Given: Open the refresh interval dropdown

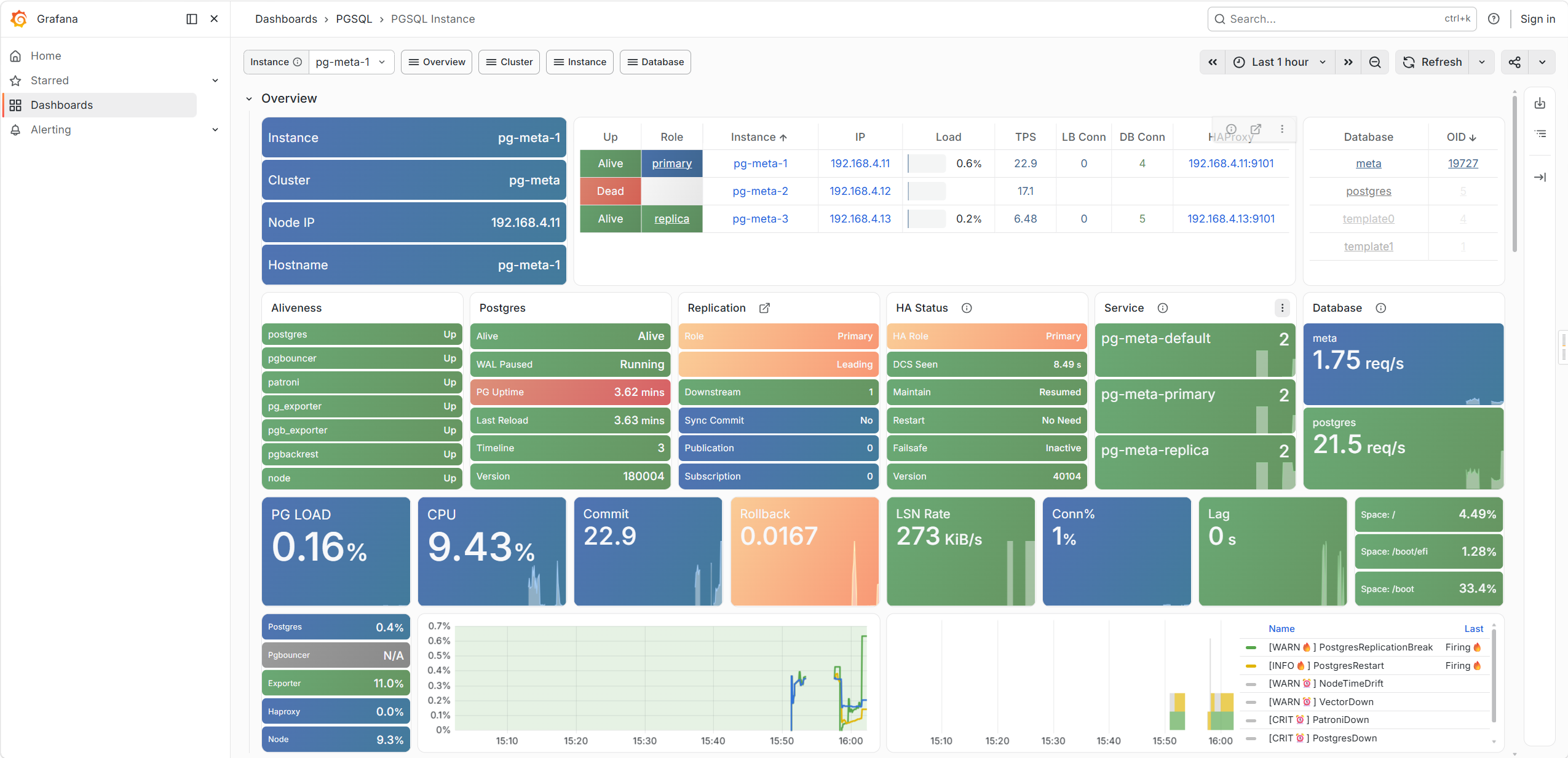Looking at the screenshot, I should coord(1482,62).
